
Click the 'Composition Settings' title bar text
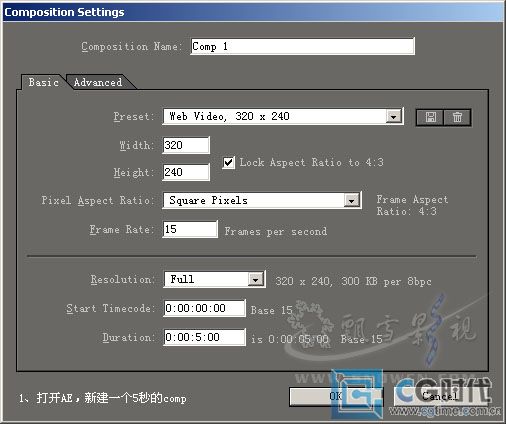tap(64, 12)
